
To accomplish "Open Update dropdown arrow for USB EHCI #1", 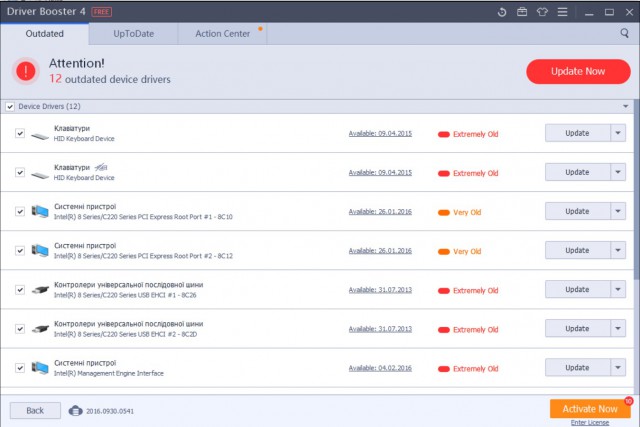I will (618, 289).
